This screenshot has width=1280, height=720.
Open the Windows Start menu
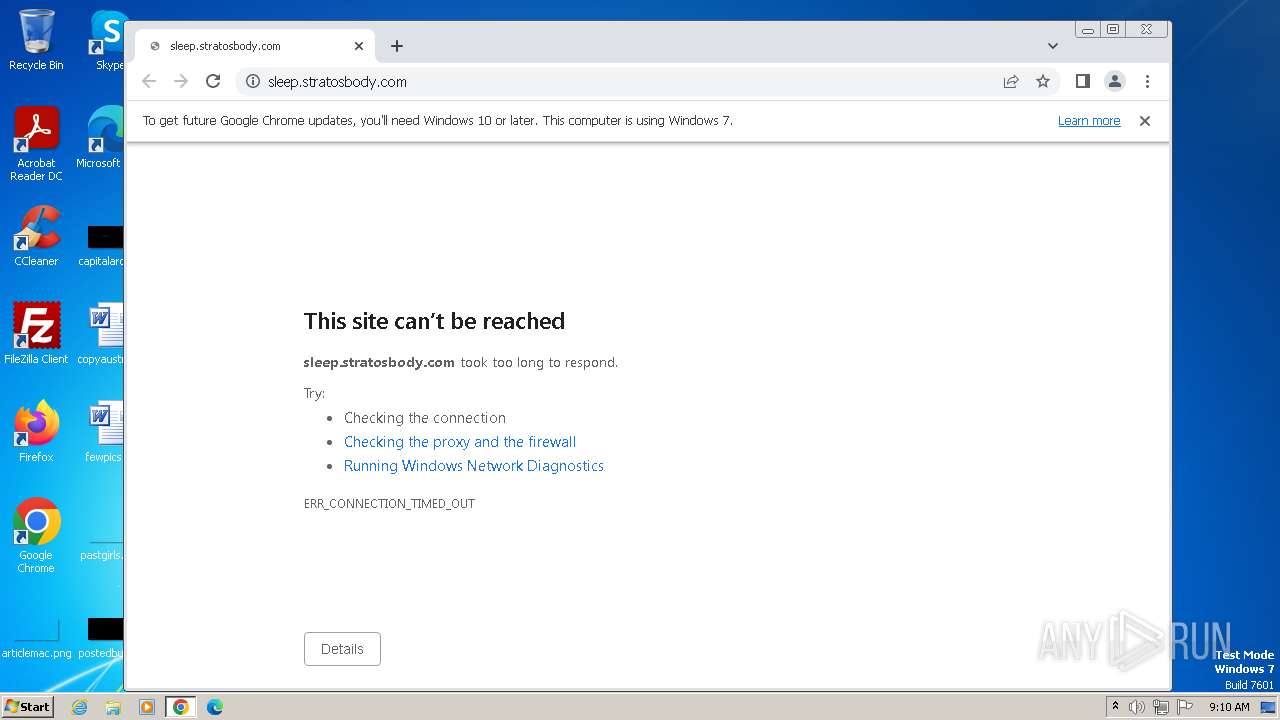pyautogui.click(x=27, y=707)
